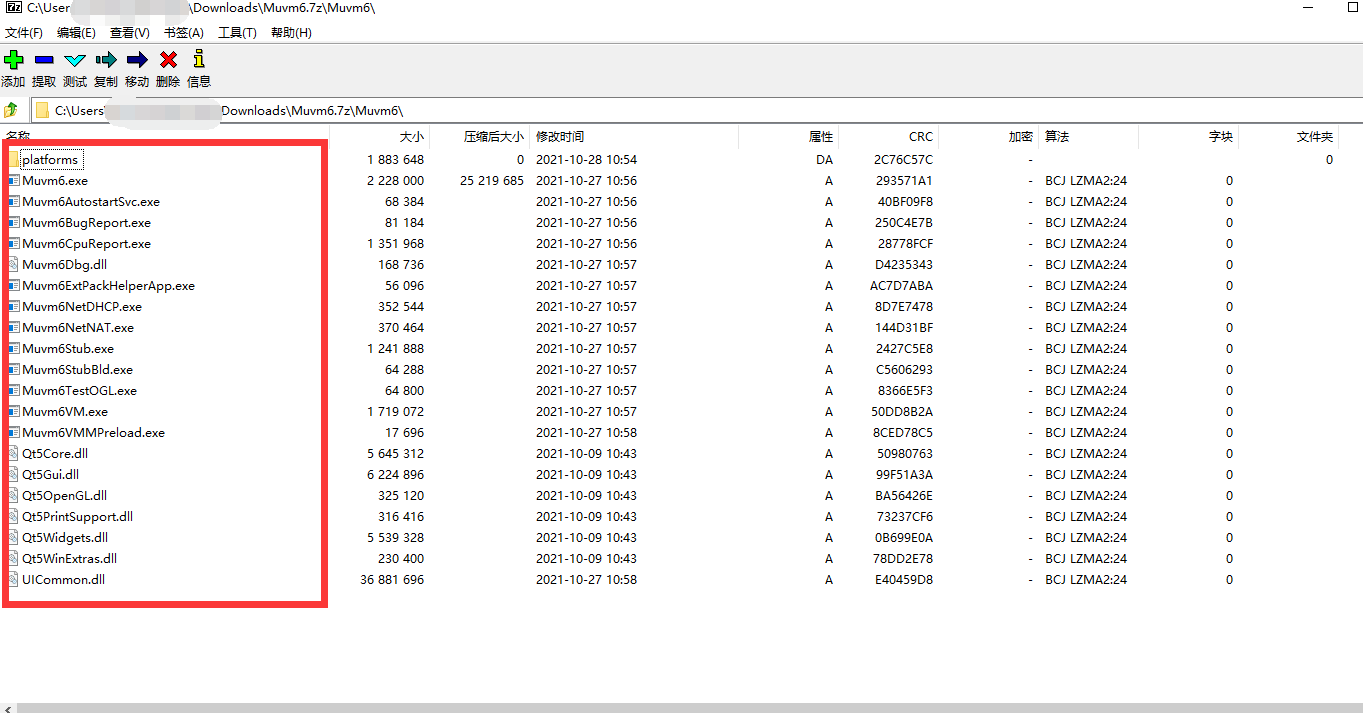Click the DA attribute of platforms row
Screen dimensions: 1363x713
pyautogui.click(x=824, y=160)
